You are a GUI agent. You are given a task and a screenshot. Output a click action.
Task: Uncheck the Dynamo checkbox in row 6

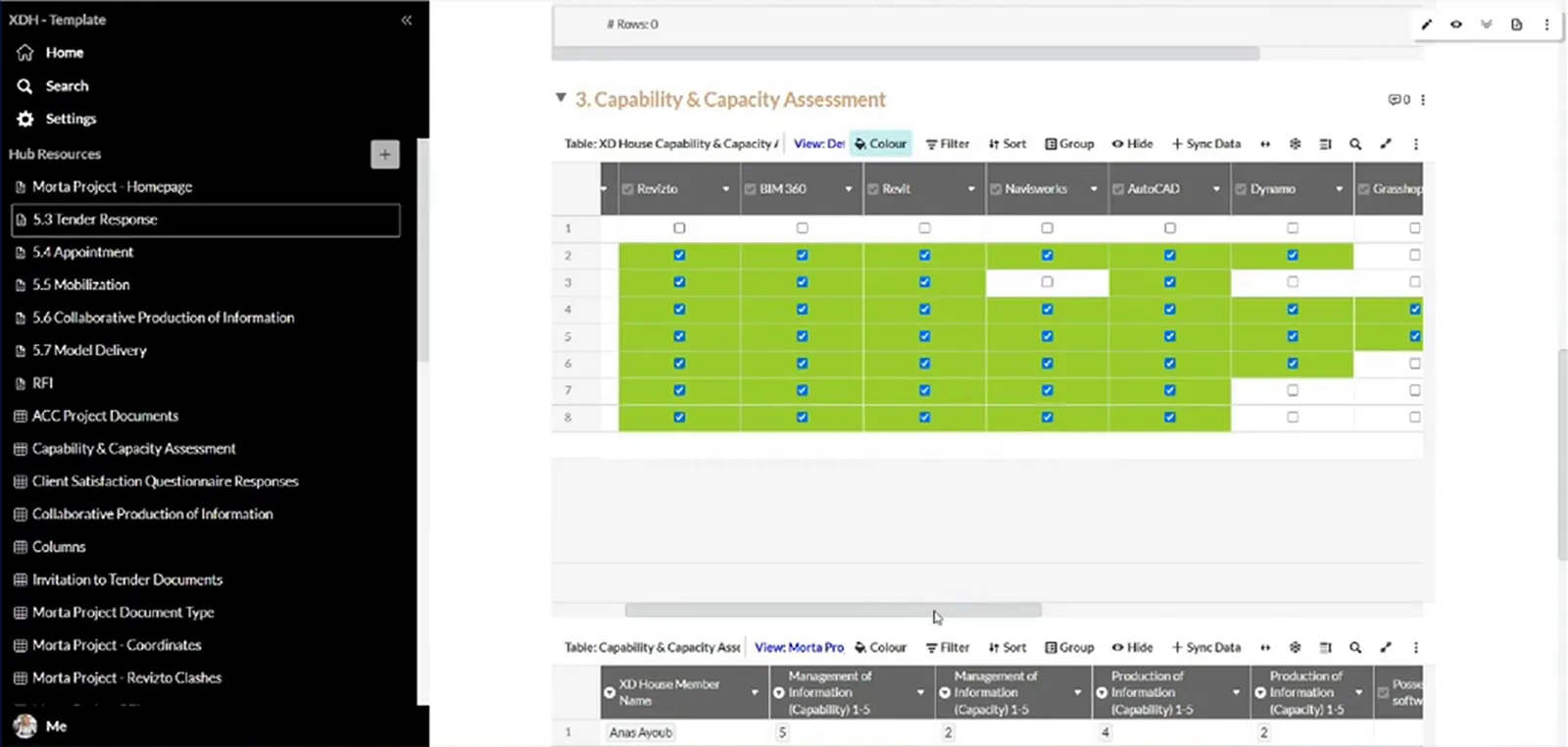click(1292, 364)
